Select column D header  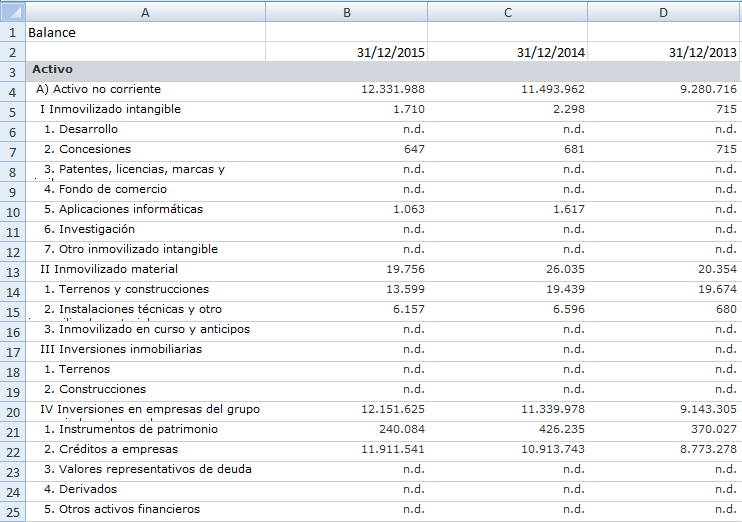click(x=663, y=11)
